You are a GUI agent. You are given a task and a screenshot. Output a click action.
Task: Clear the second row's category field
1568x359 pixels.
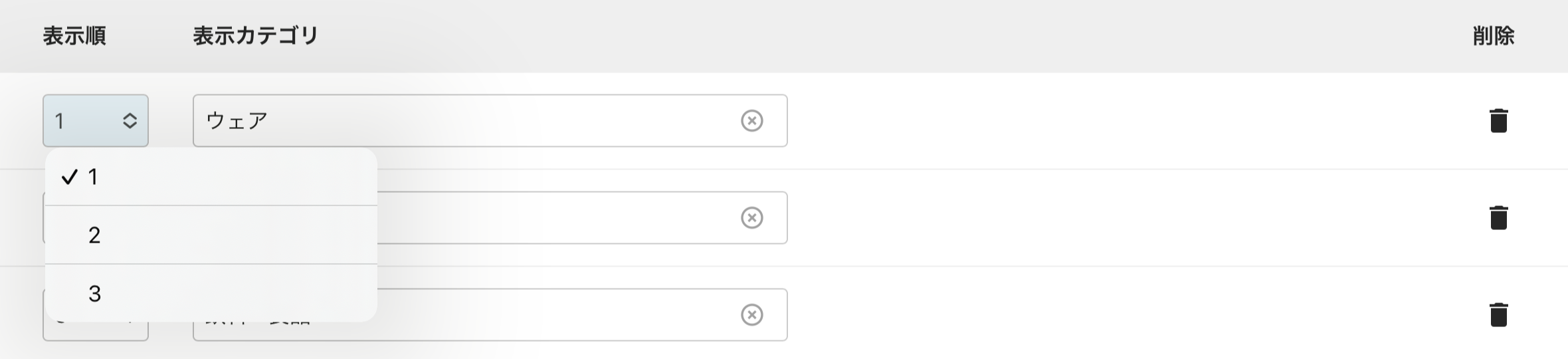point(751,218)
